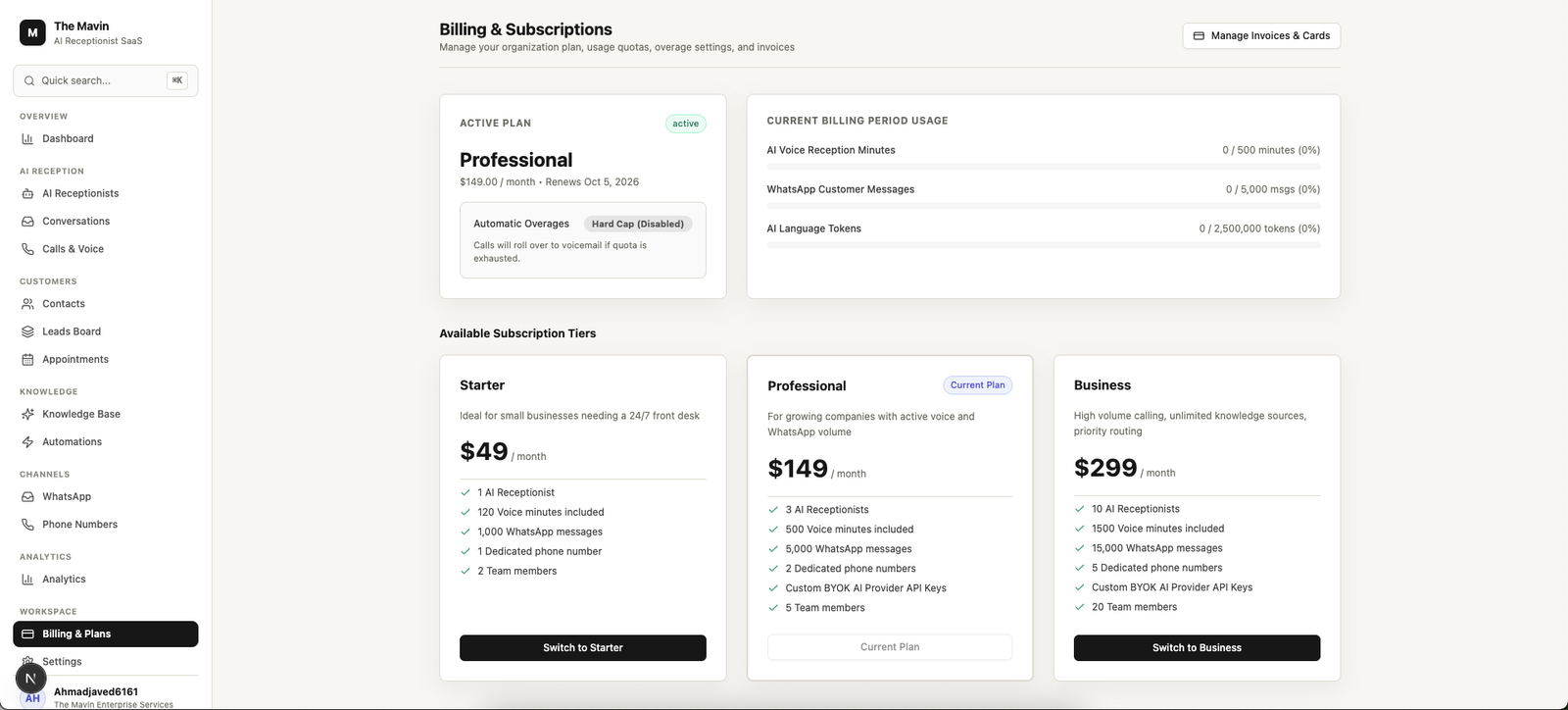Click the Conversations inbox icon
Image resolution: width=1568 pixels, height=710 pixels.
(x=27, y=222)
